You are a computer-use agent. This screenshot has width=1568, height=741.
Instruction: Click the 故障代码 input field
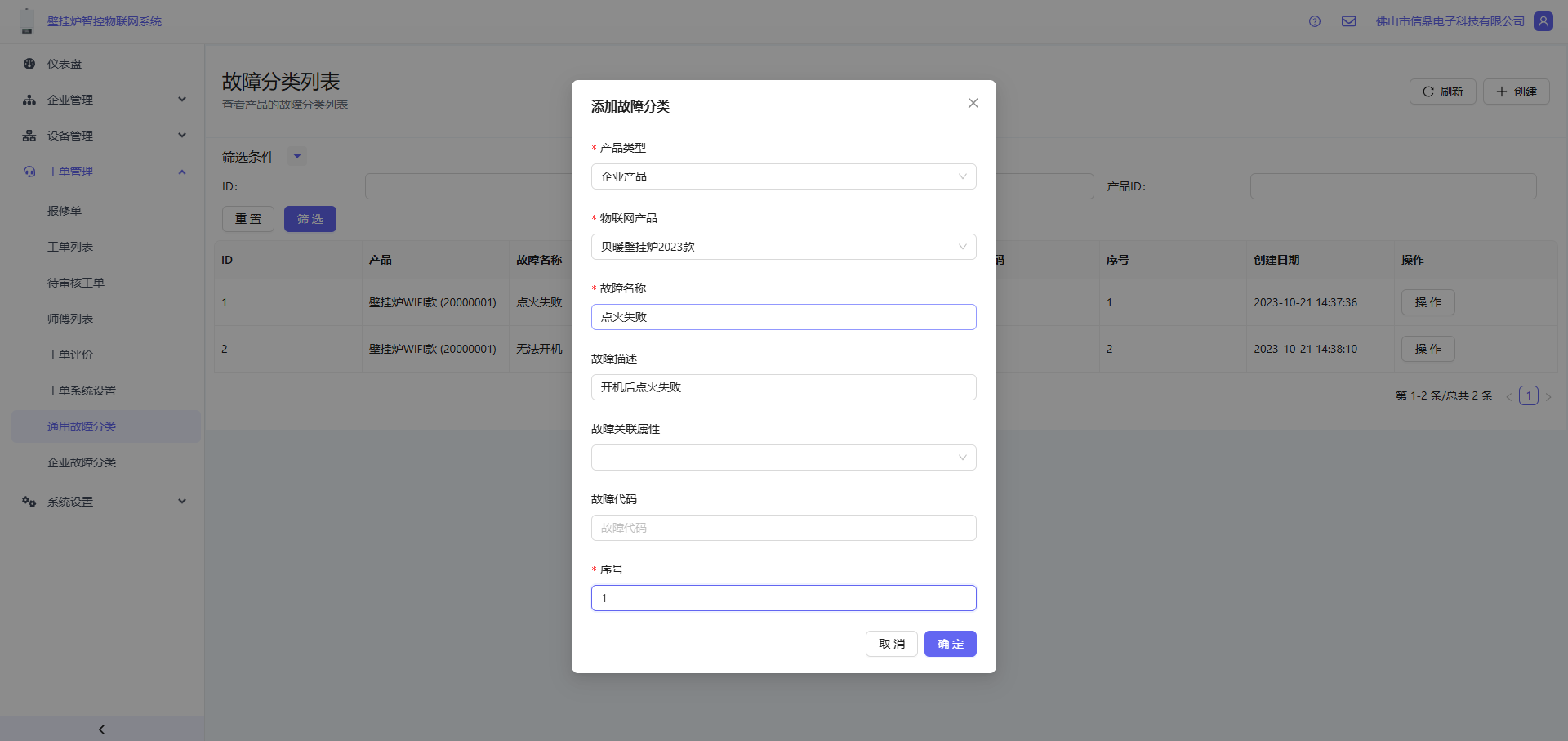click(x=783, y=528)
